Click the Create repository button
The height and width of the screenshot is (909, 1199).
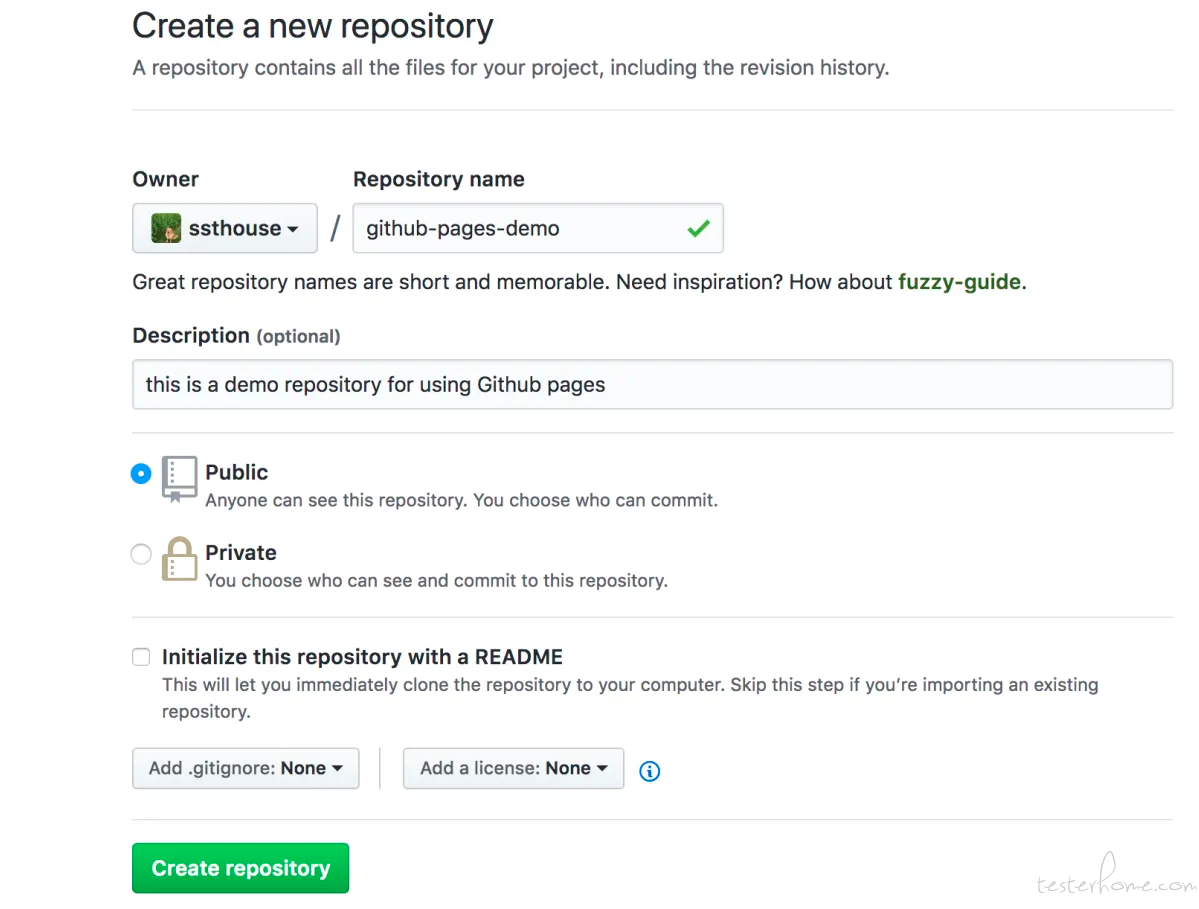pos(240,868)
